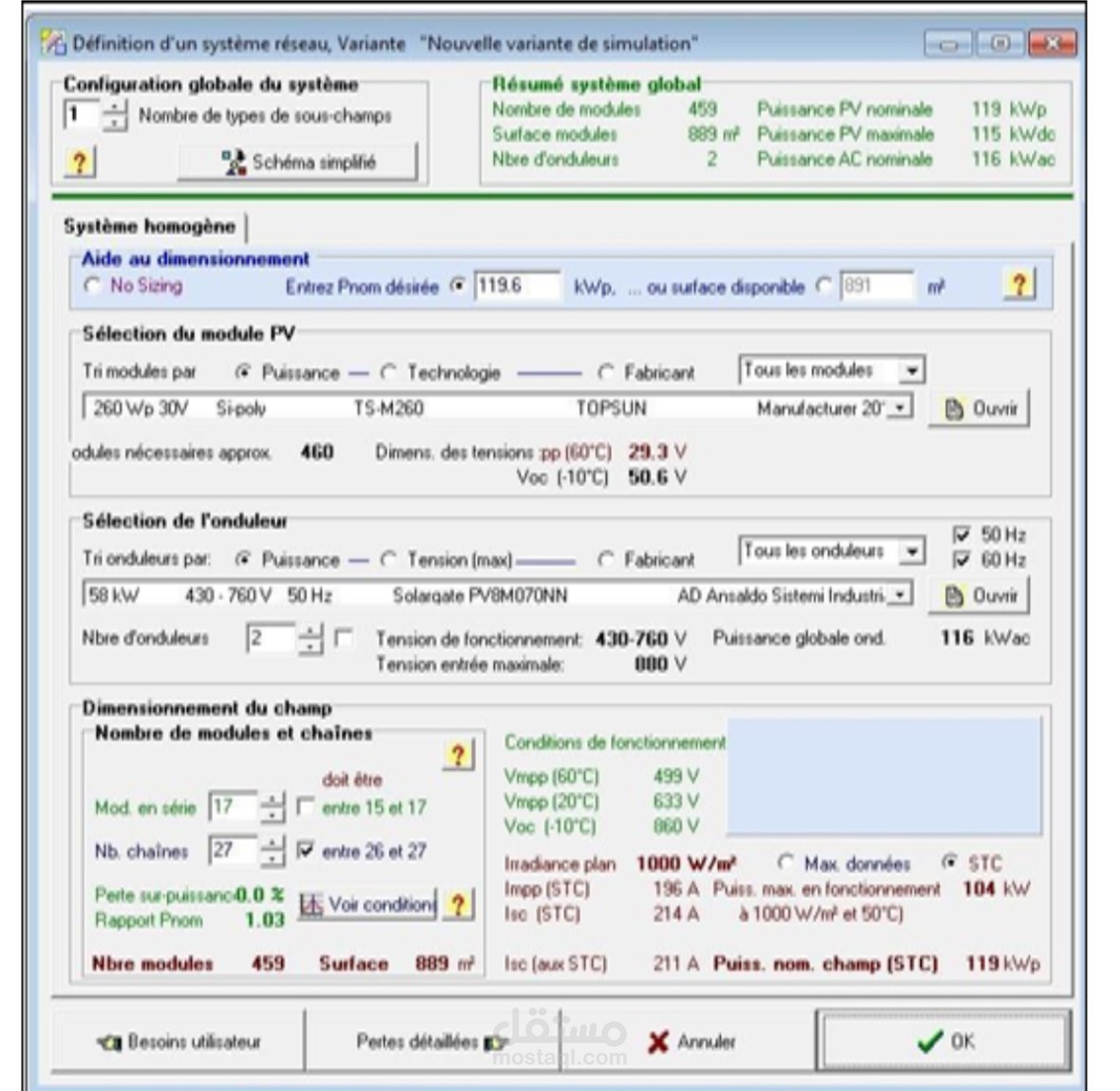
Task: Toggle the 50 Hz checkbox
Action: [962, 534]
